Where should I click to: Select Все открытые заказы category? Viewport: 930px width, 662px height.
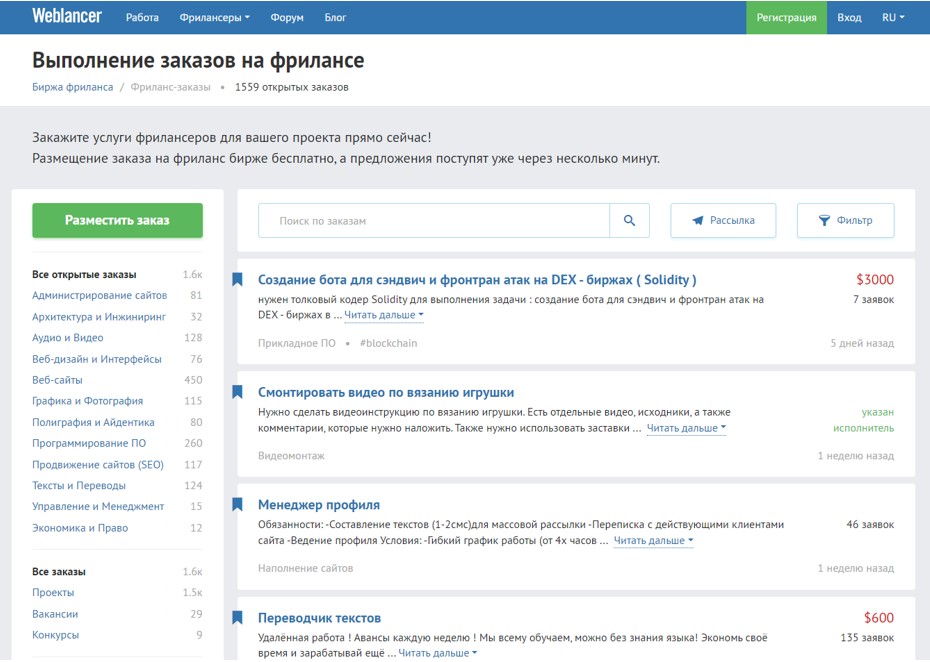point(84,275)
